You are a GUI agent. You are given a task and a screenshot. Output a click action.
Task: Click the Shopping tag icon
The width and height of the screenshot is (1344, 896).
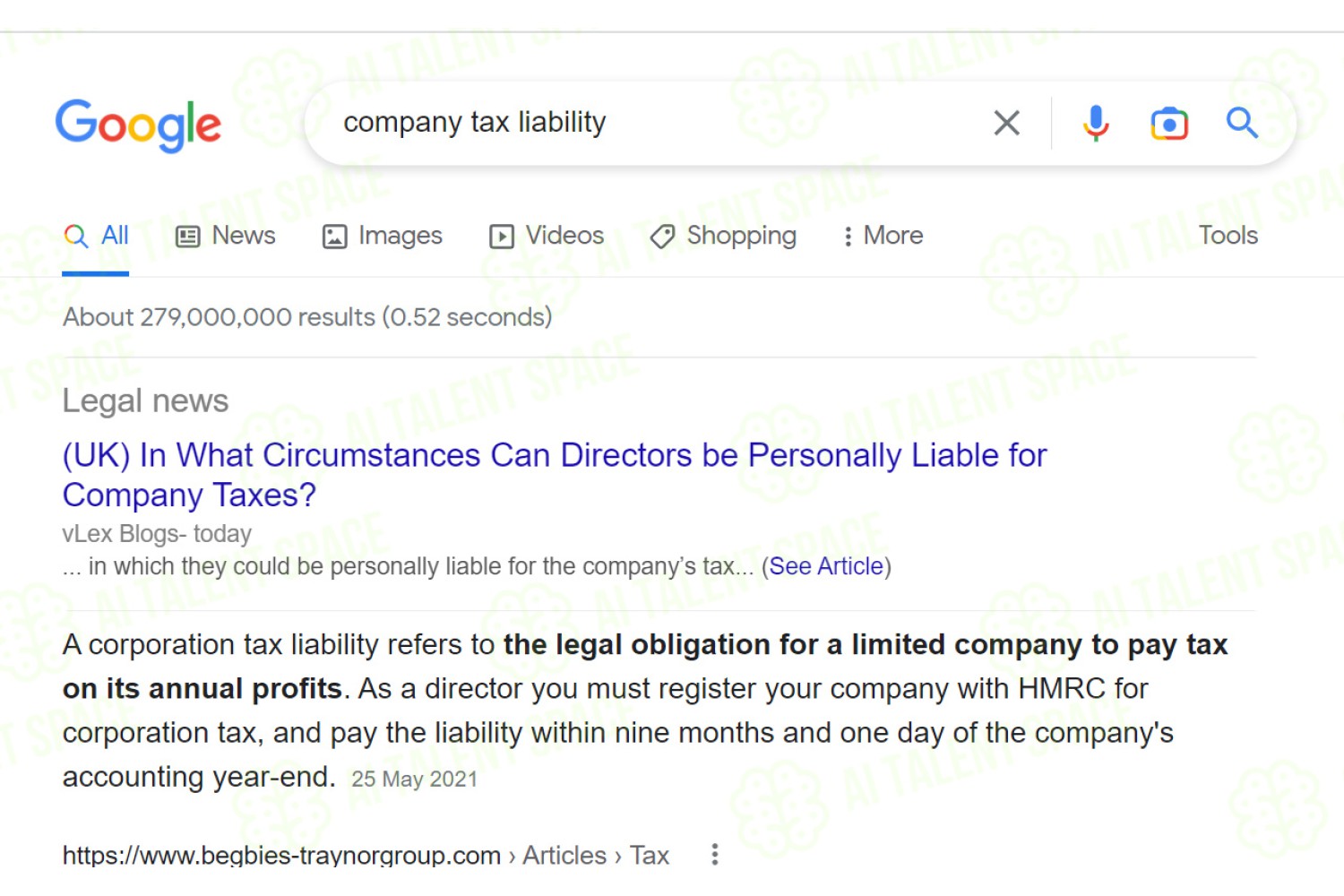pos(662,237)
